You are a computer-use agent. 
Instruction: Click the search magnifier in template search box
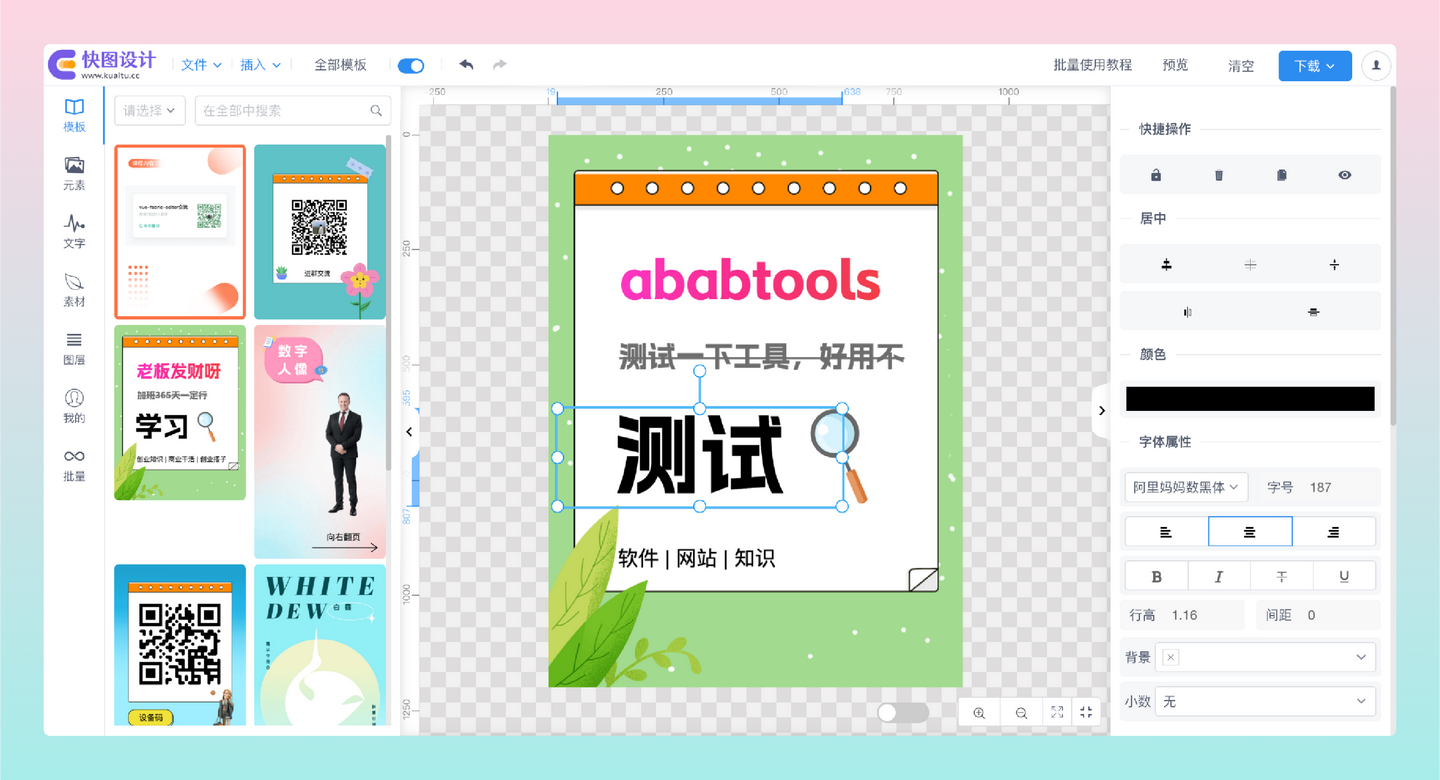click(376, 111)
